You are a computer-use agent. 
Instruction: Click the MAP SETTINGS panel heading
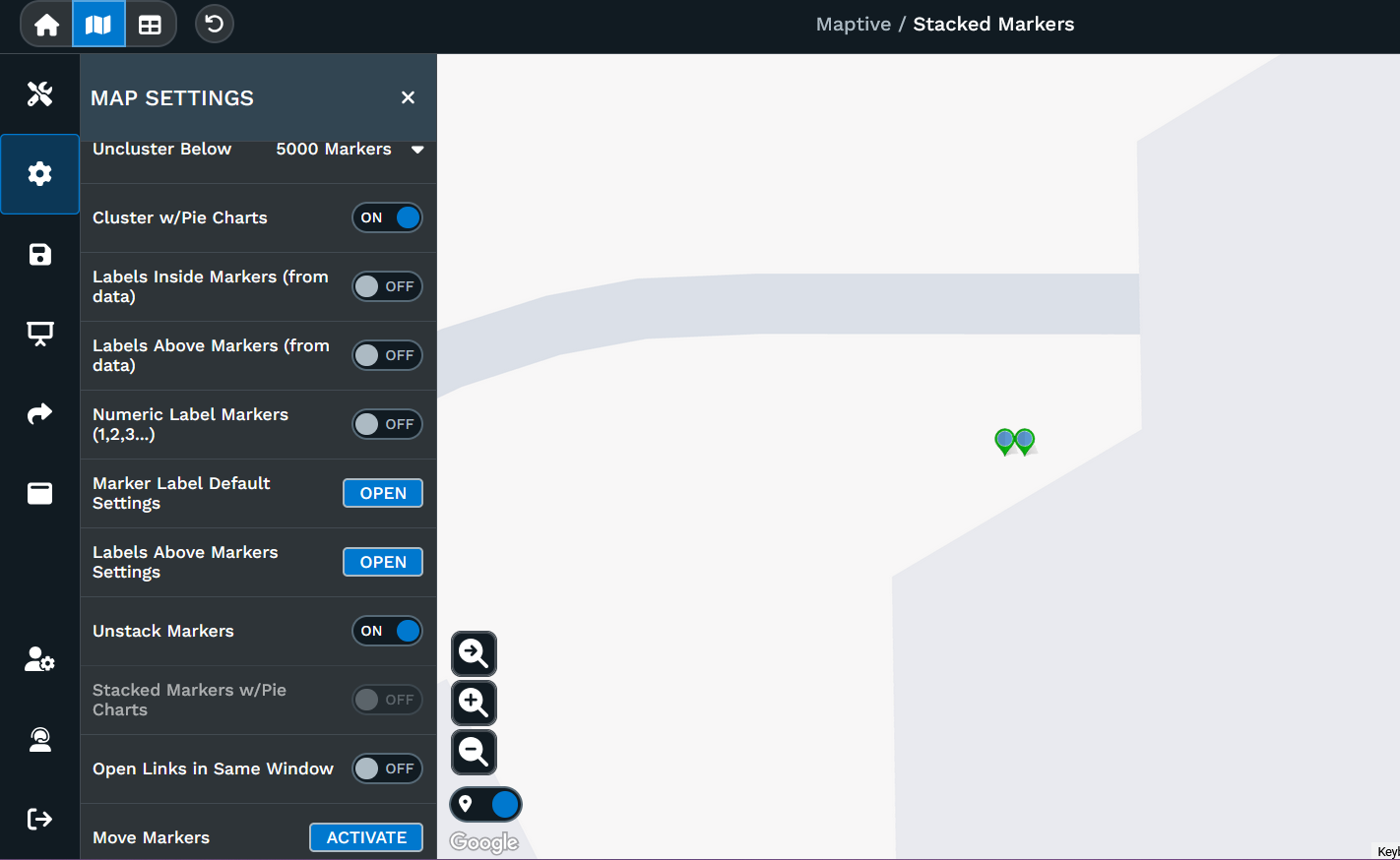(172, 97)
